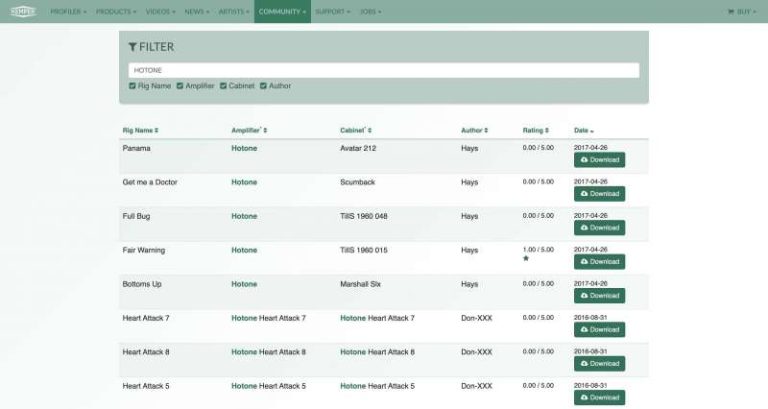Toggle the Amplifier filter checkbox

[x=180, y=86]
